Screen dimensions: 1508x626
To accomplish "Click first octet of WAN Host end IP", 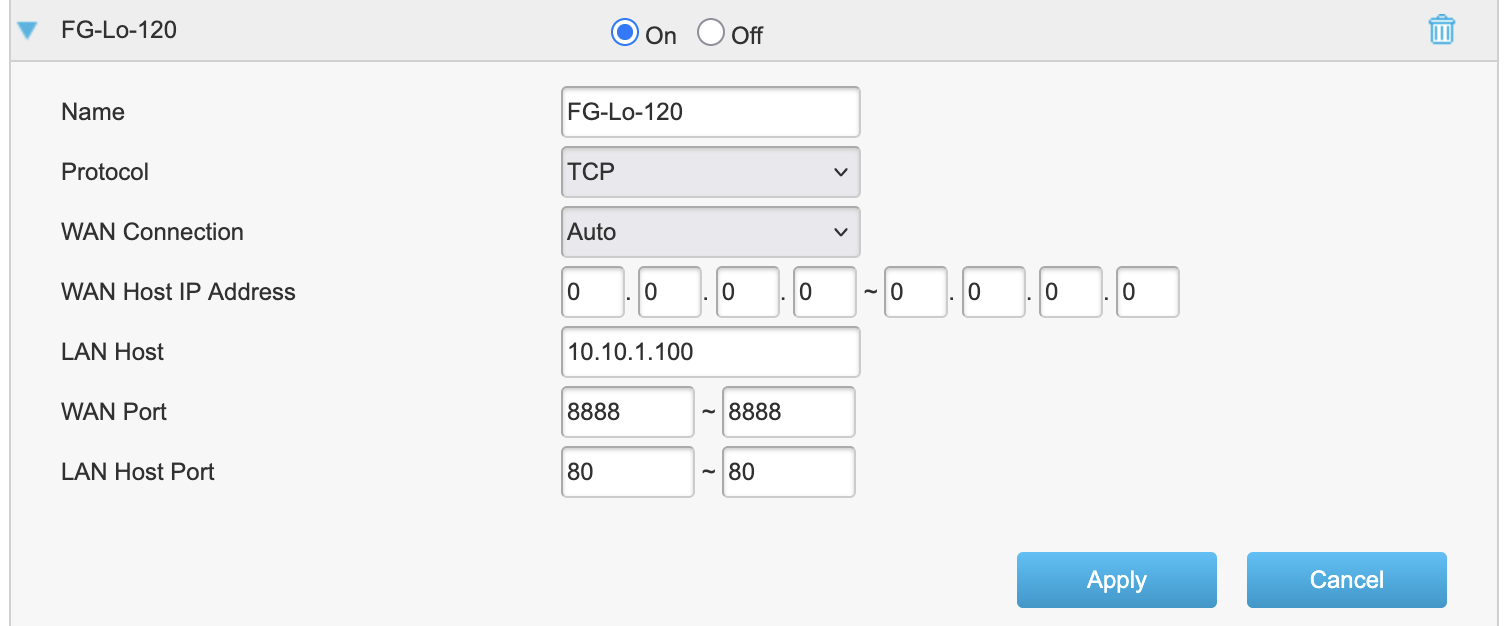I will point(915,292).
